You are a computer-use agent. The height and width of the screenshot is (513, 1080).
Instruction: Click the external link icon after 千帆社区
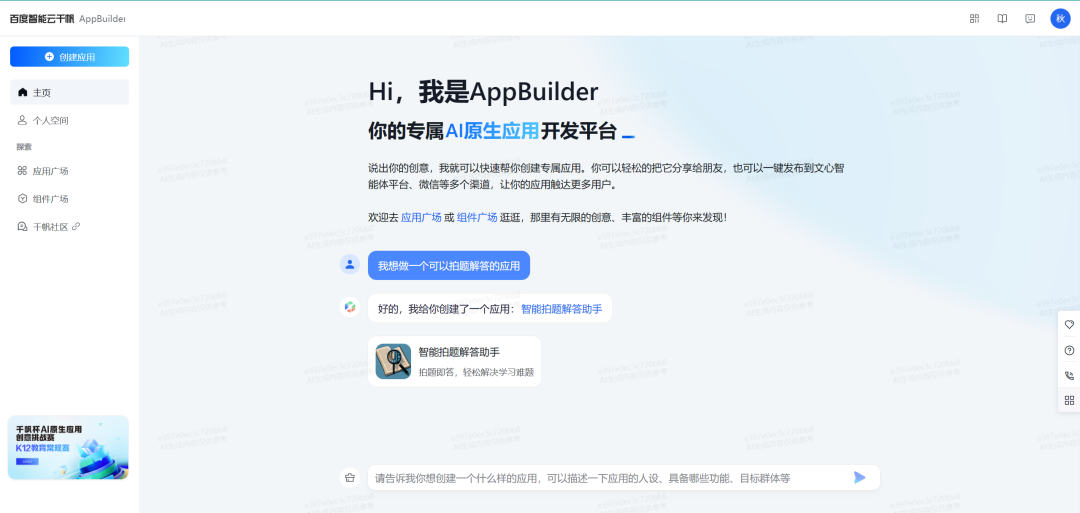click(76, 227)
